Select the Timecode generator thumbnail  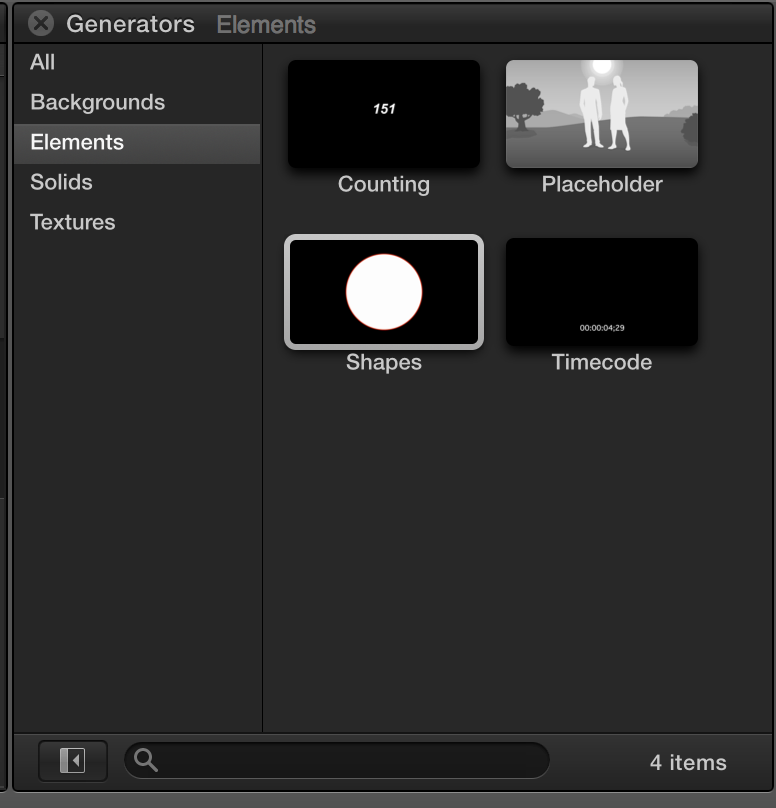[602, 292]
